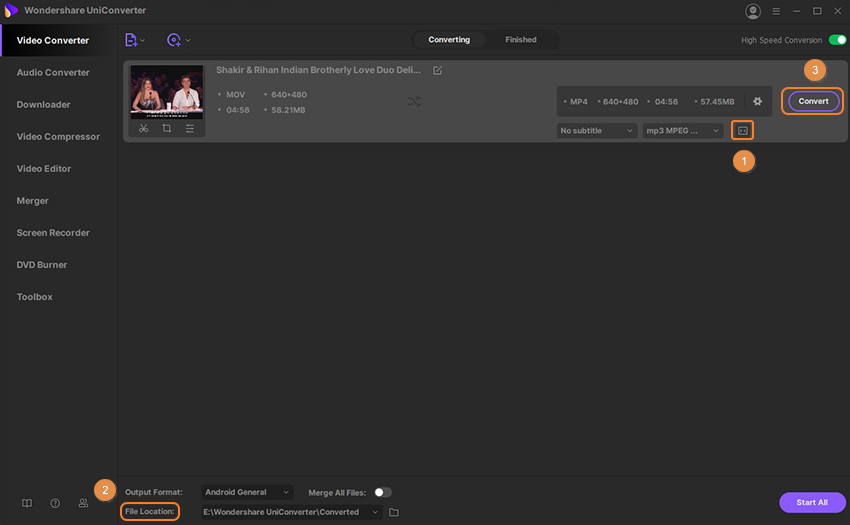Screen dimensions: 850x525
Task: Click the File Location label
Action: [x=150, y=511]
